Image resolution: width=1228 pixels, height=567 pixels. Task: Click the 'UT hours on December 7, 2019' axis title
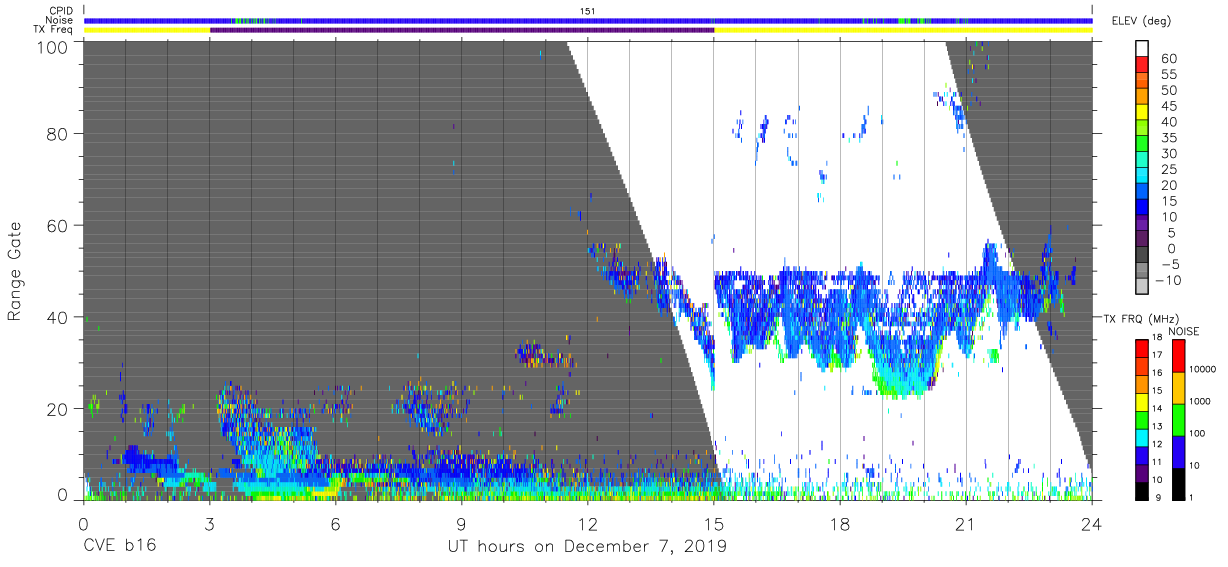pyautogui.click(x=588, y=546)
